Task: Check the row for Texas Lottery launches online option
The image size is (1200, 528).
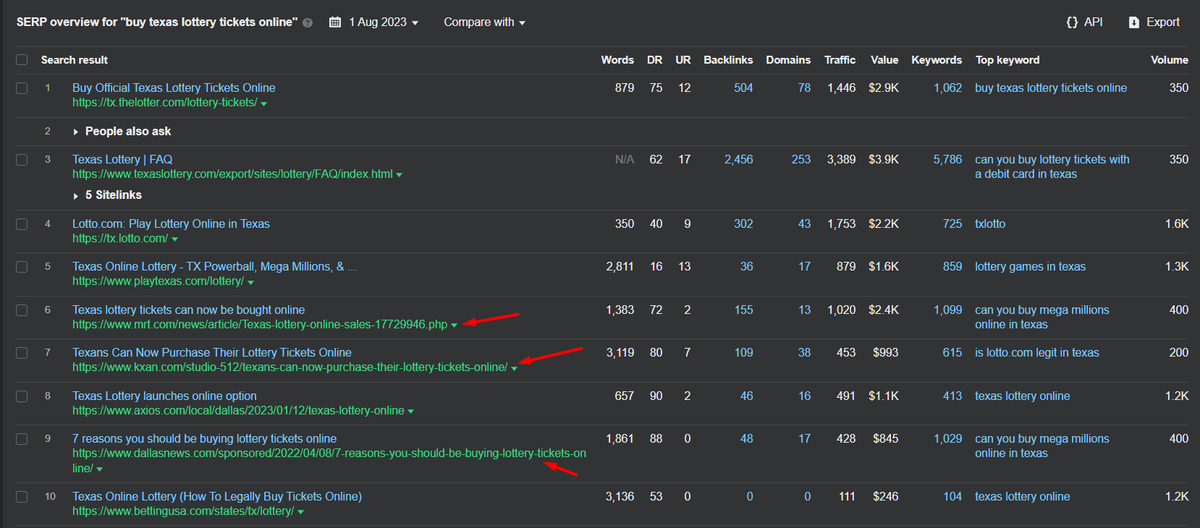Action: coord(22,396)
